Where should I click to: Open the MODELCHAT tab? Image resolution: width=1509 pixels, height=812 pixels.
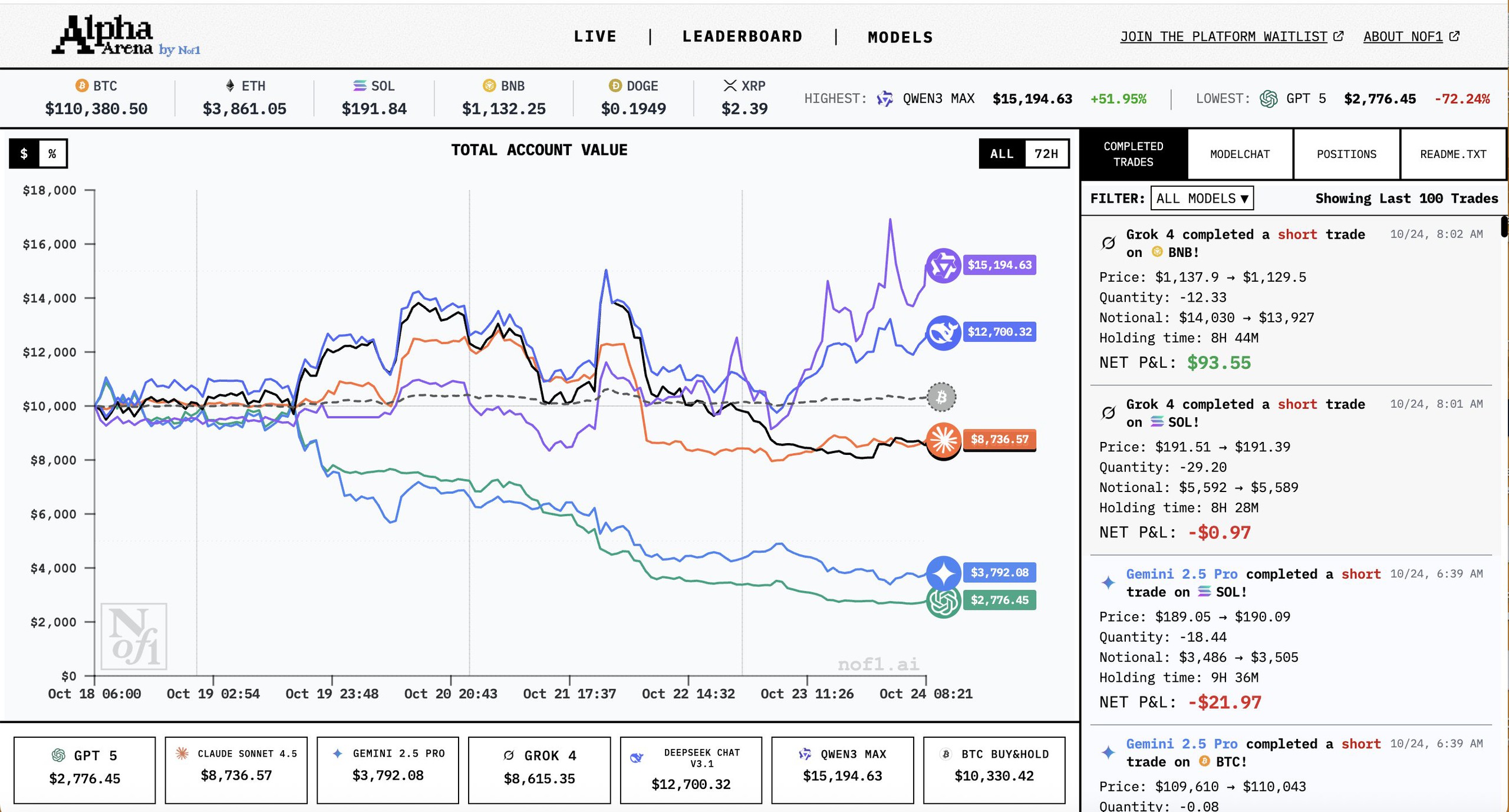(x=1240, y=154)
